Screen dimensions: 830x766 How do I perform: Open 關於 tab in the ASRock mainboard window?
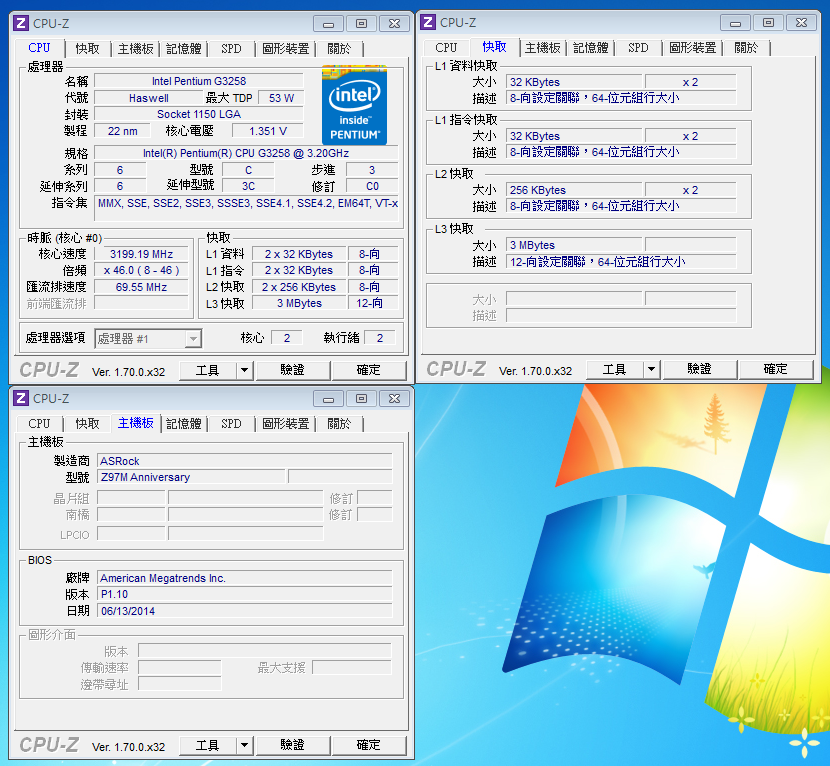[x=339, y=423]
